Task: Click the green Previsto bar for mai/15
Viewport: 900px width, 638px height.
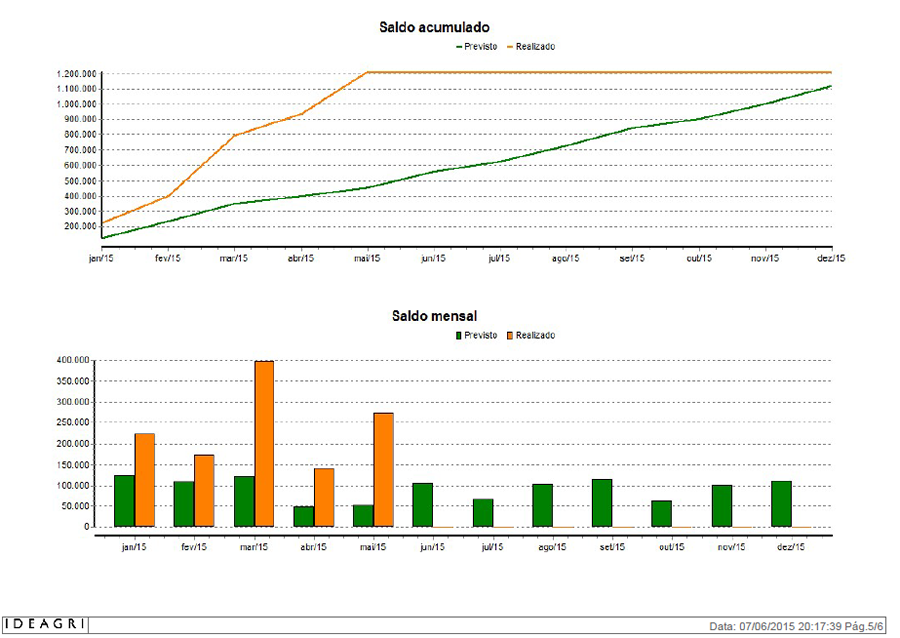Action: [364, 516]
